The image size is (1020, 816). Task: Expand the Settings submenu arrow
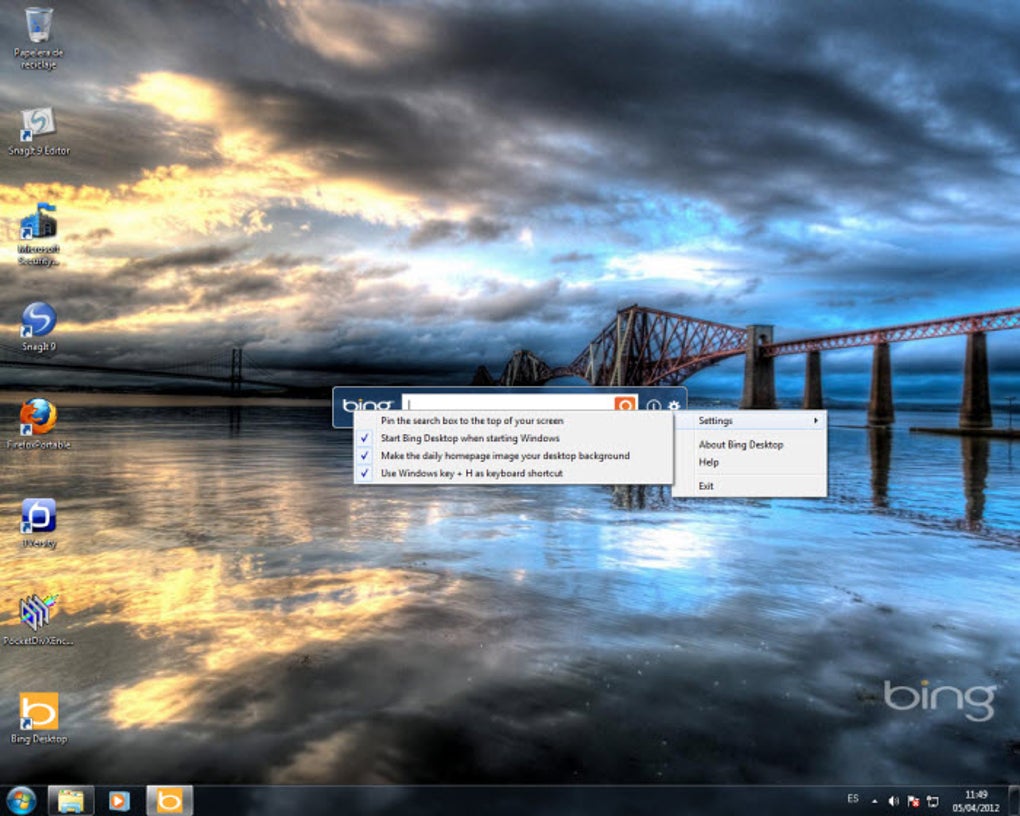[x=815, y=421]
